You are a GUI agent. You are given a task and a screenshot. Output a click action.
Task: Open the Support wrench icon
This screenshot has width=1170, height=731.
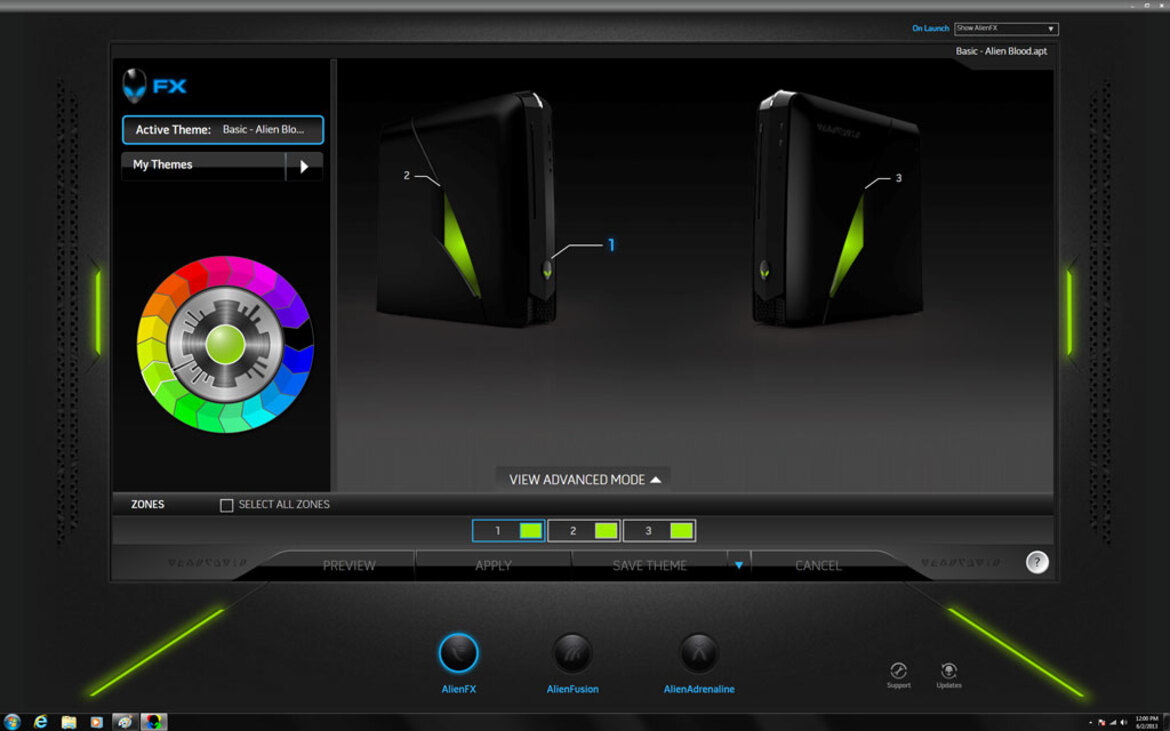pyautogui.click(x=898, y=671)
